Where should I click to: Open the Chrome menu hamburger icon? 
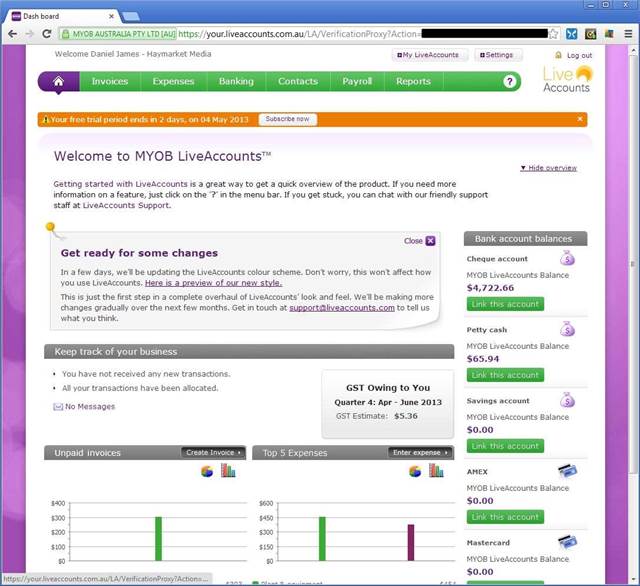(x=629, y=34)
